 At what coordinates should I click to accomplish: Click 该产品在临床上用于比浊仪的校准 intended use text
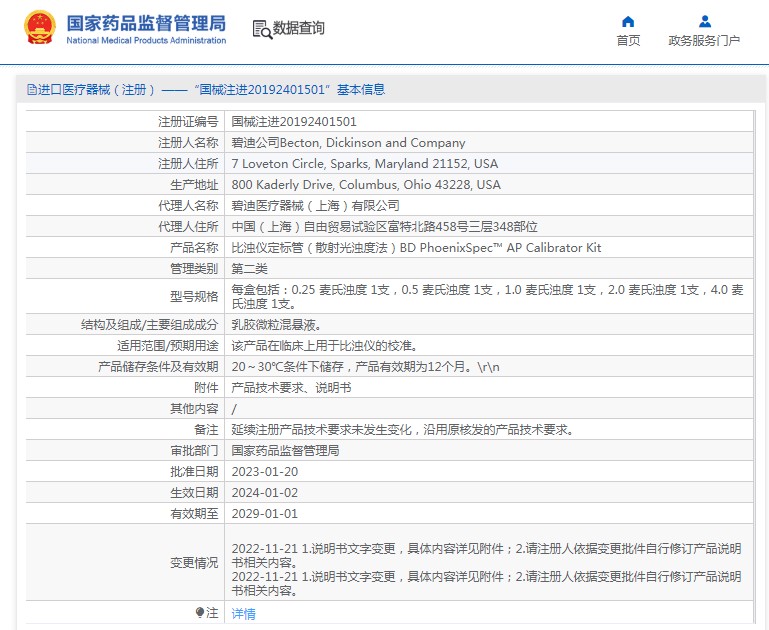[324, 346]
